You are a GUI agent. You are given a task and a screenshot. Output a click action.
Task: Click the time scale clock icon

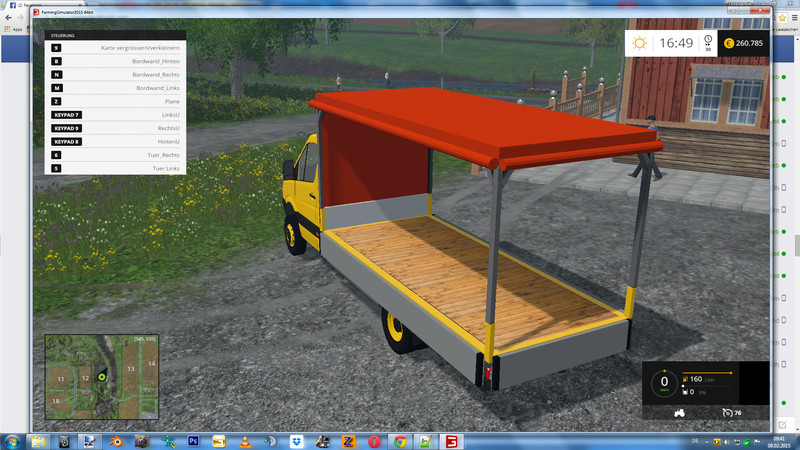[x=708, y=41]
